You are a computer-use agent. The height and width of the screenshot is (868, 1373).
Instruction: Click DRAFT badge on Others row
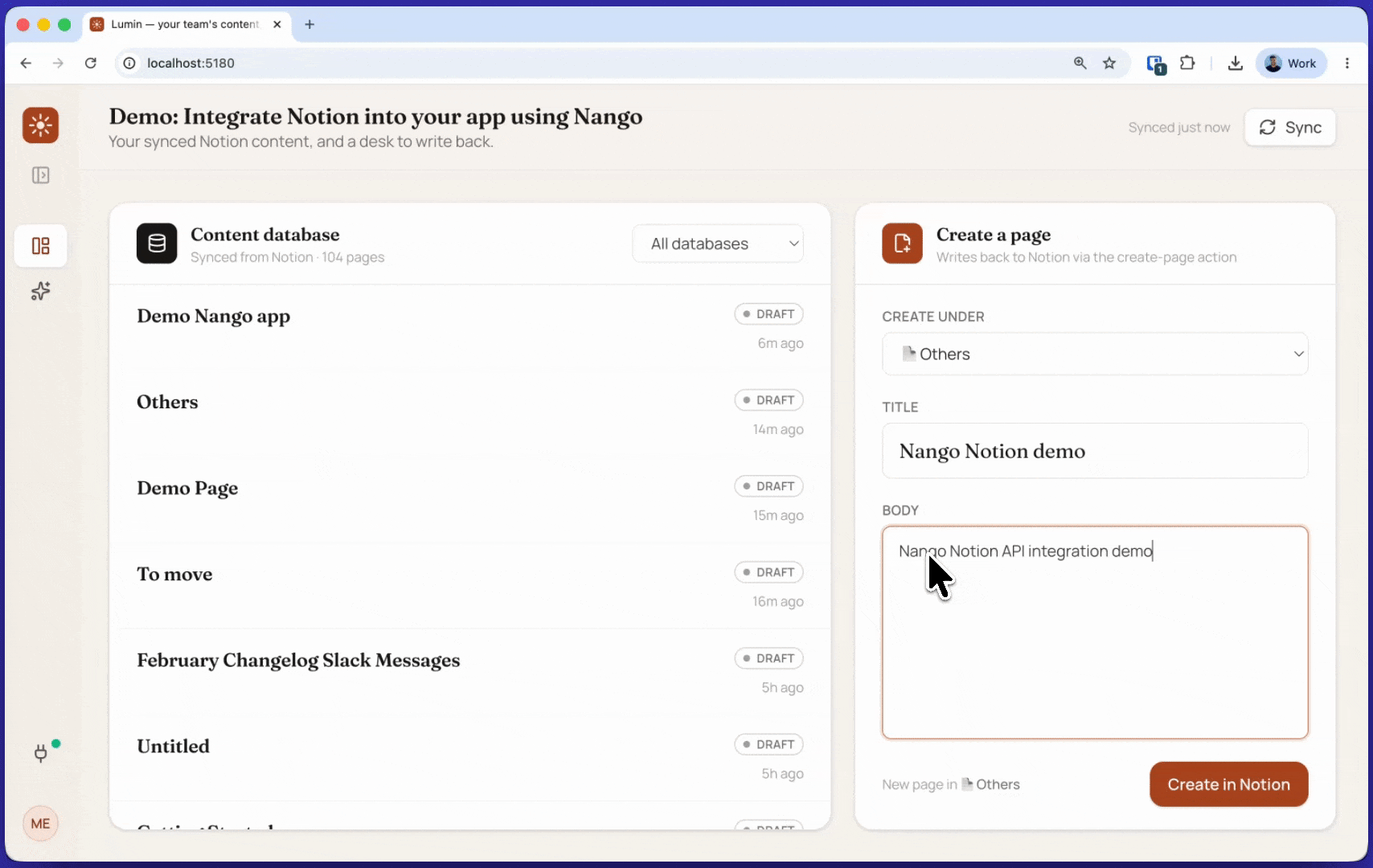(x=768, y=400)
